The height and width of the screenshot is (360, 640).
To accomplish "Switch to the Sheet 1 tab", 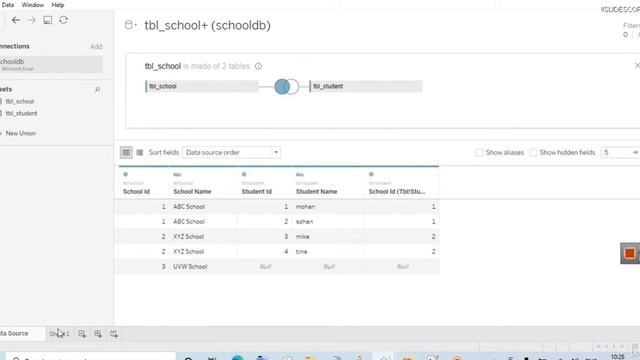I will pyautogui.click(x=59, y=334).
